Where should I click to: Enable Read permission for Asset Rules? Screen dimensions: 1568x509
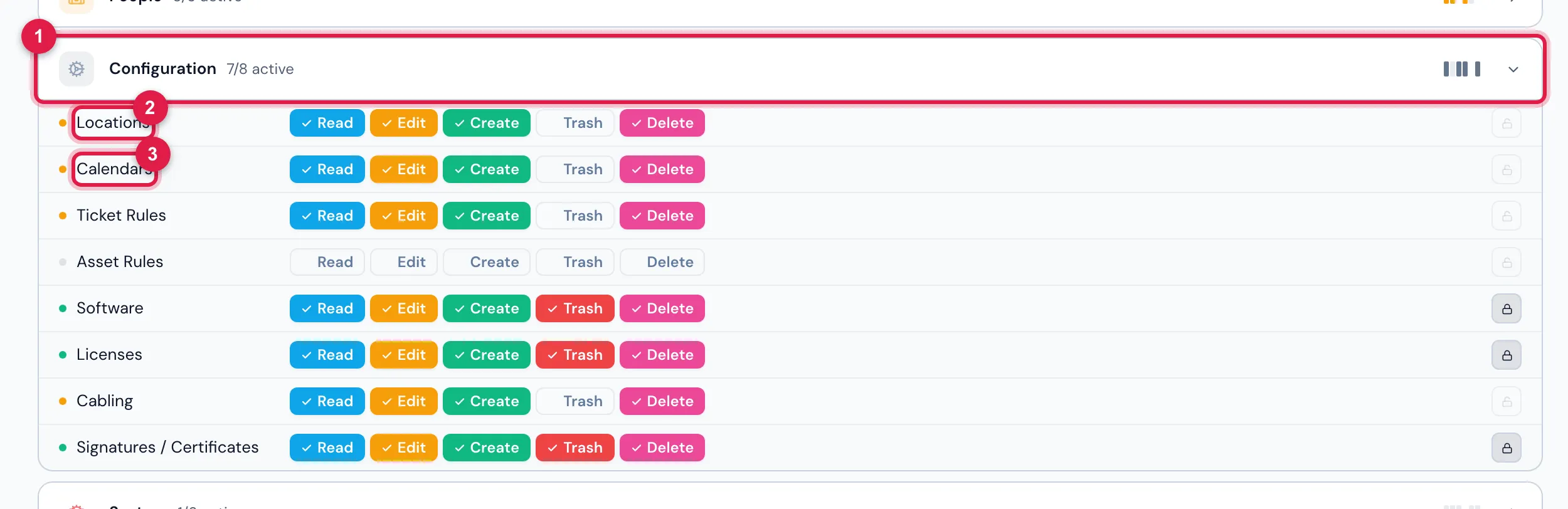pos(327,262)
